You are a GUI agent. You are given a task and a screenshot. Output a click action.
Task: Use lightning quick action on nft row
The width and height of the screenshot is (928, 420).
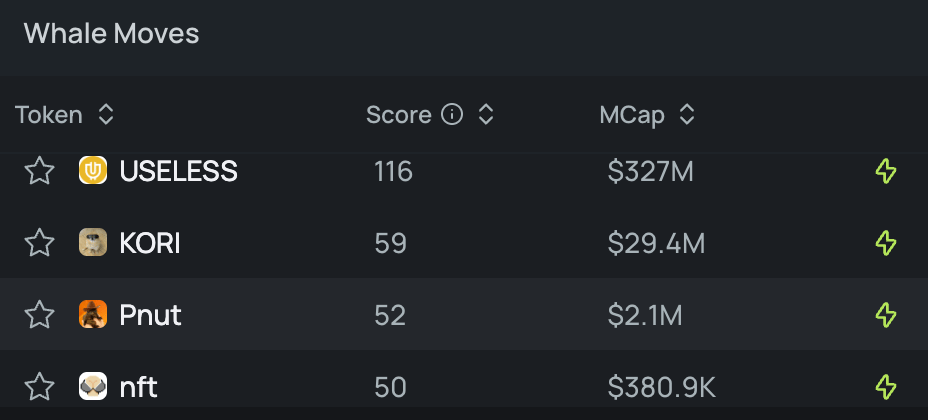(886, 387)
